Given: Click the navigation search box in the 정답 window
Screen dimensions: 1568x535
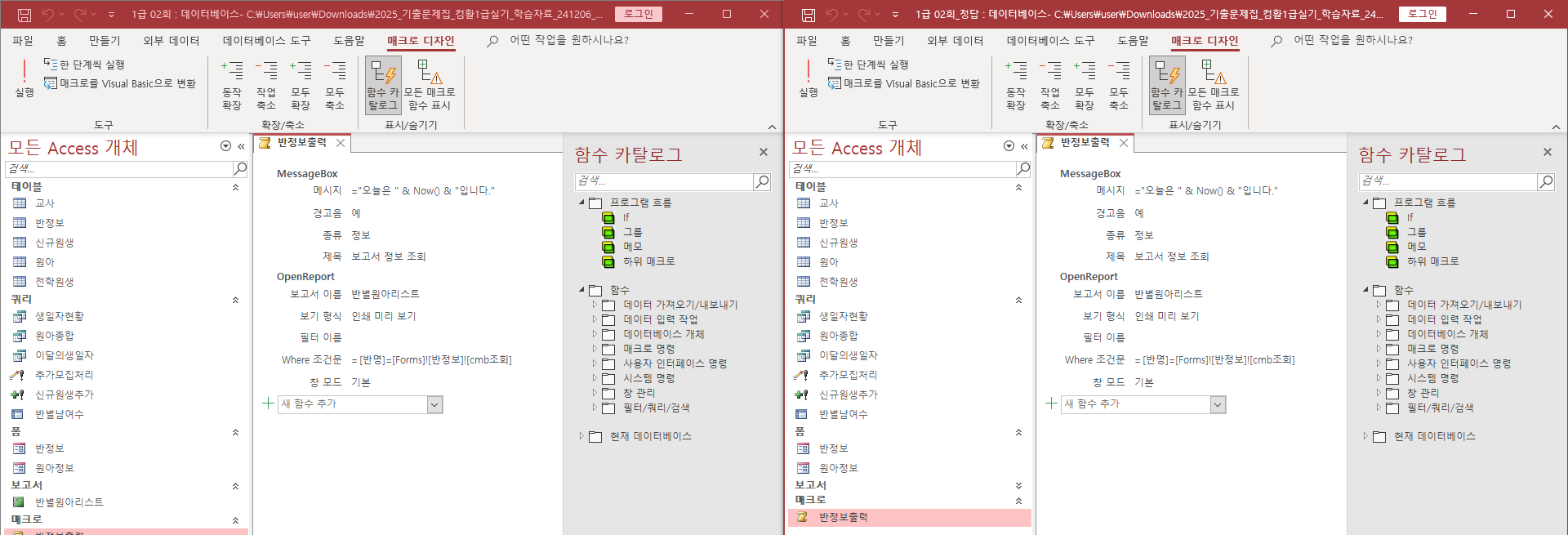Looking at the screenshot, I should click(902, 168).
